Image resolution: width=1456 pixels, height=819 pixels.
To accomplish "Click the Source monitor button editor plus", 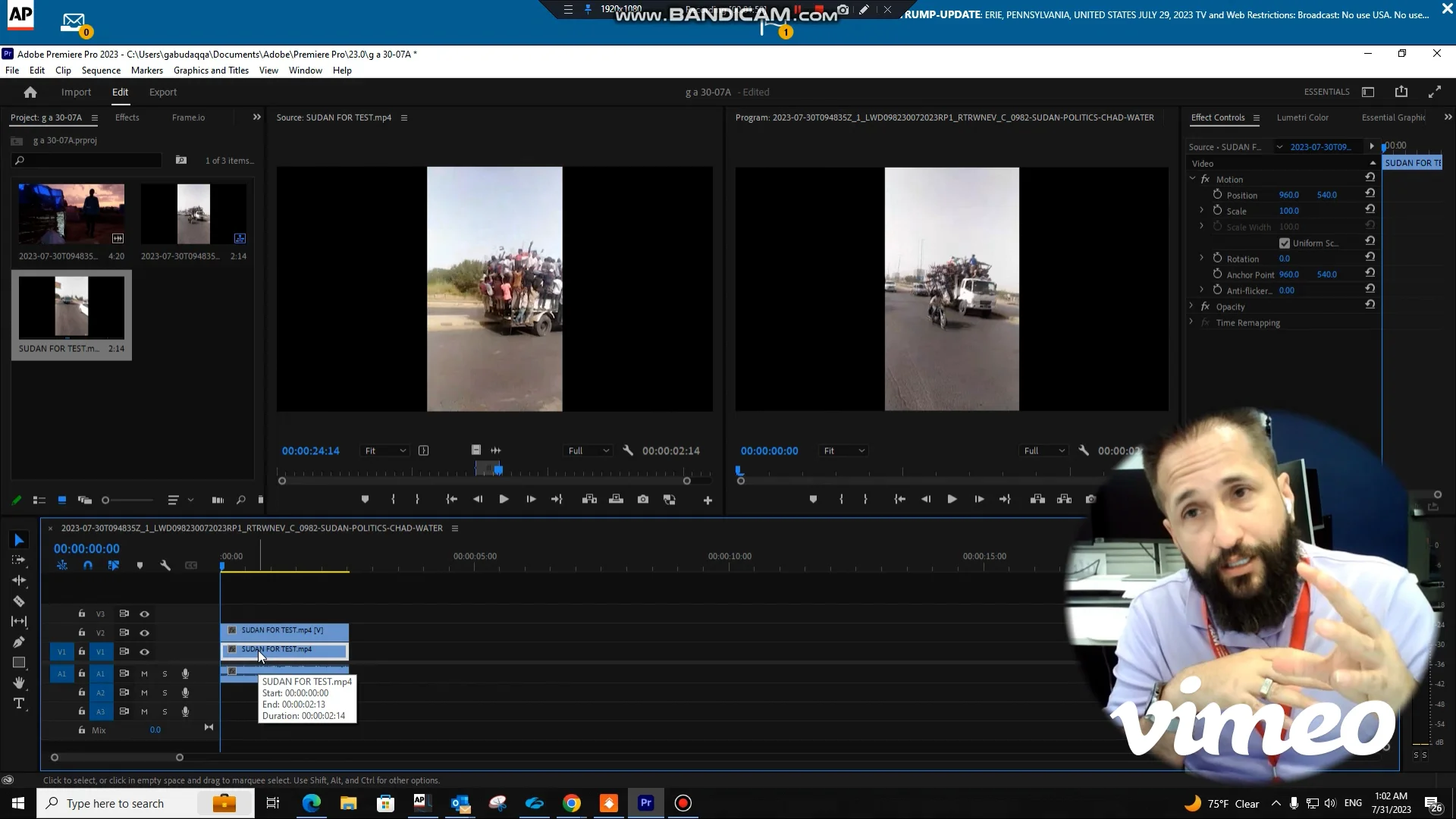I will 708,500.
